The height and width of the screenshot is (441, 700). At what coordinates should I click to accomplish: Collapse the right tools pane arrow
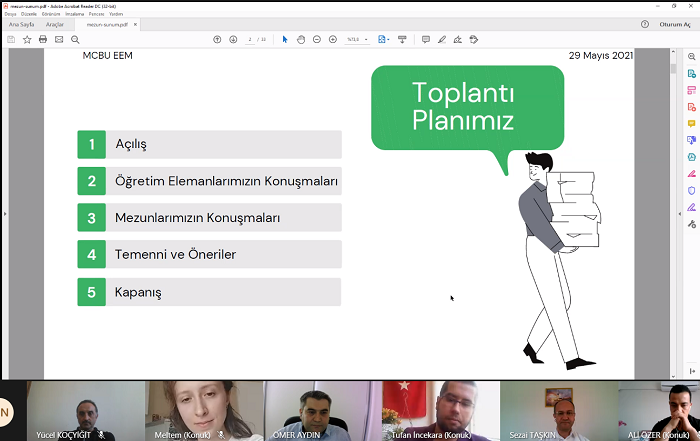(678, 214)
